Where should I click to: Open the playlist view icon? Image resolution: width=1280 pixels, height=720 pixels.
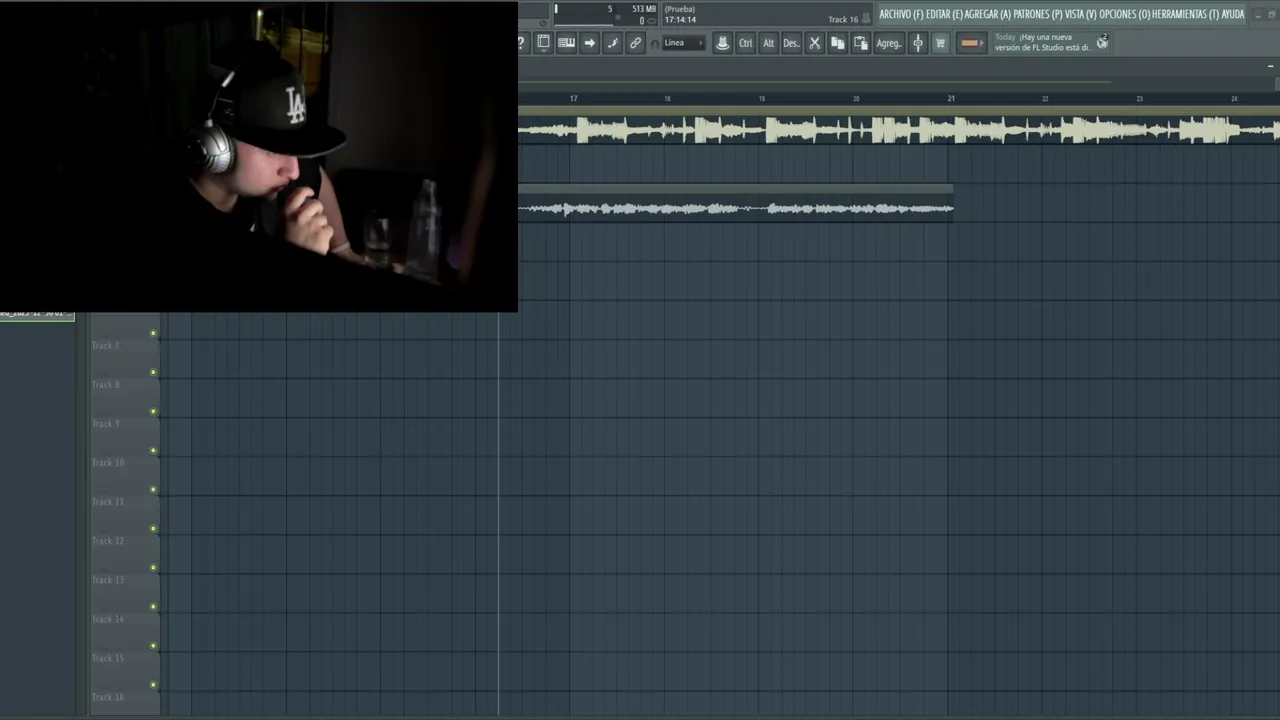[x=543, y=43]
